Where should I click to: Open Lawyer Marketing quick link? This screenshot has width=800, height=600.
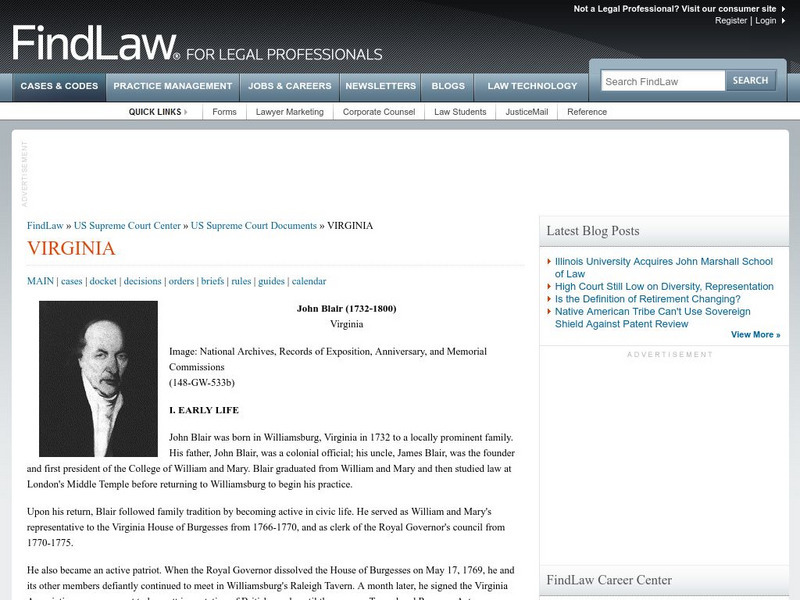pos(290,112)
